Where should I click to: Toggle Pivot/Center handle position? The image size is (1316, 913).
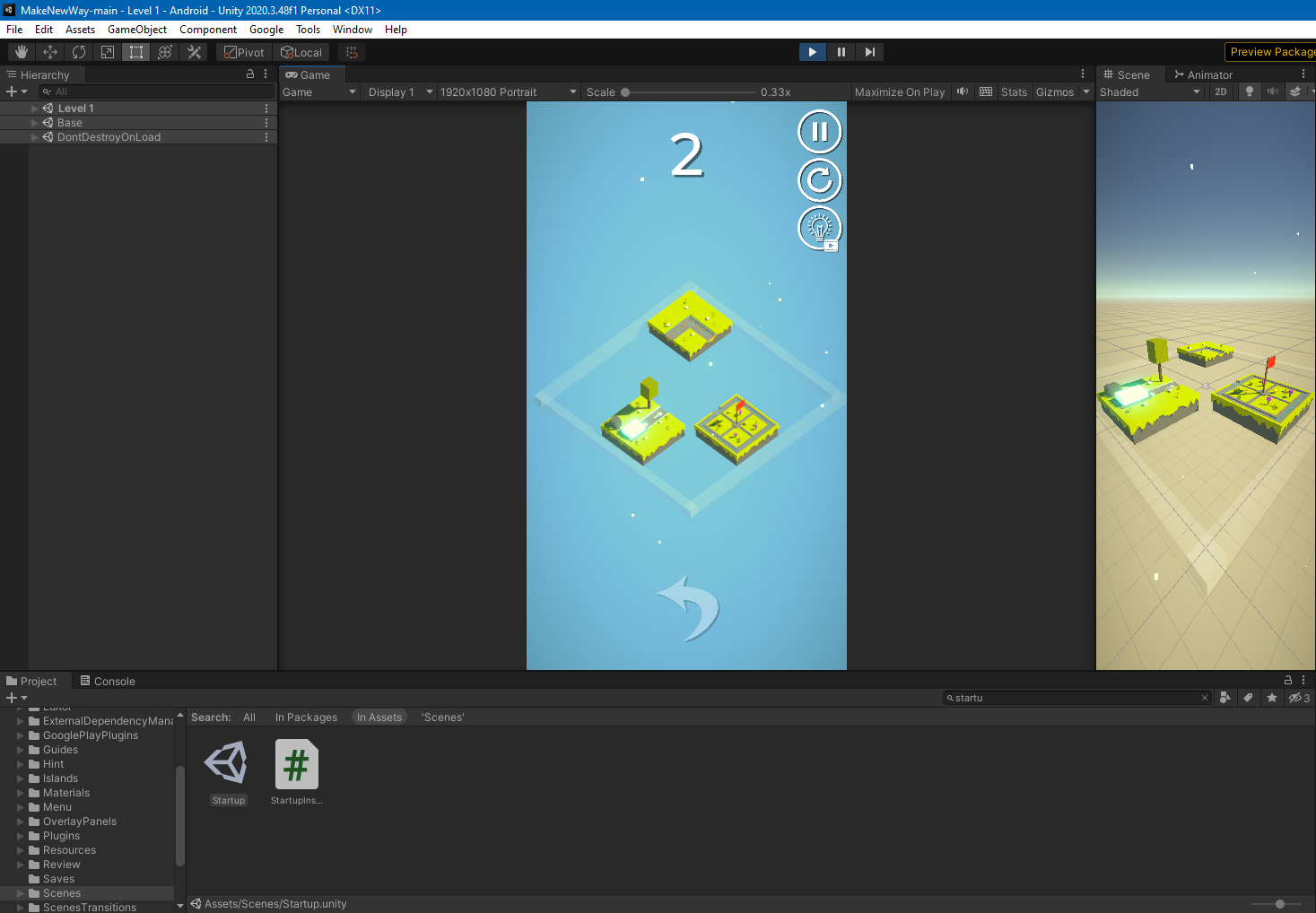[x=244, y=52]
